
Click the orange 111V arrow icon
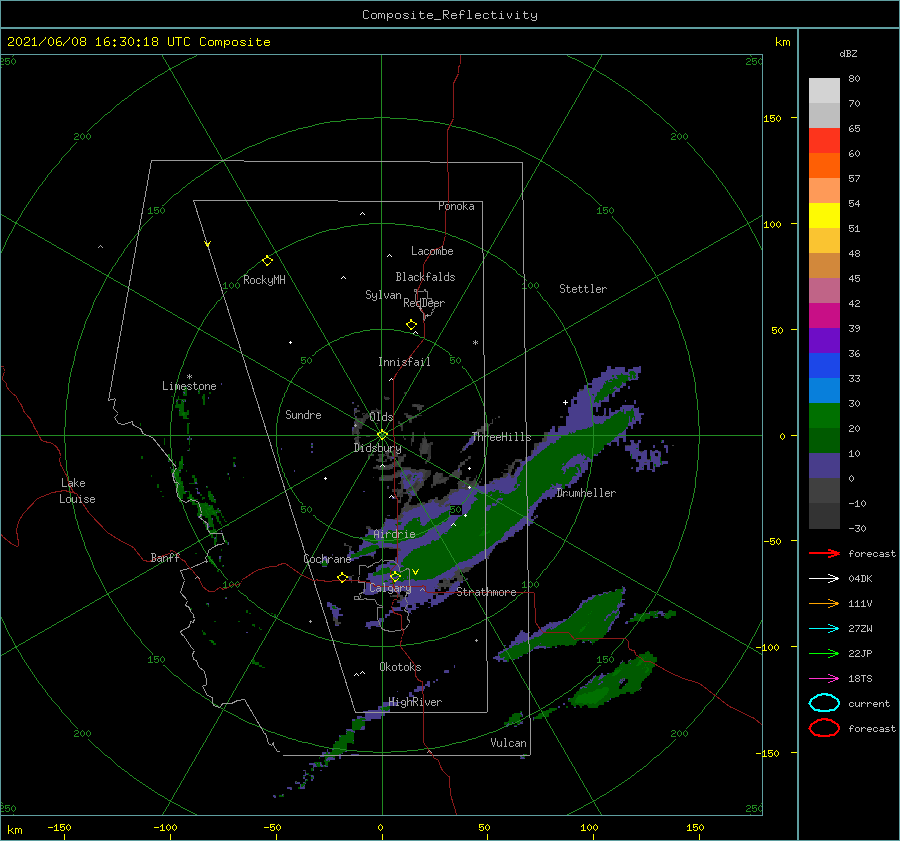[x=824, y=603]
